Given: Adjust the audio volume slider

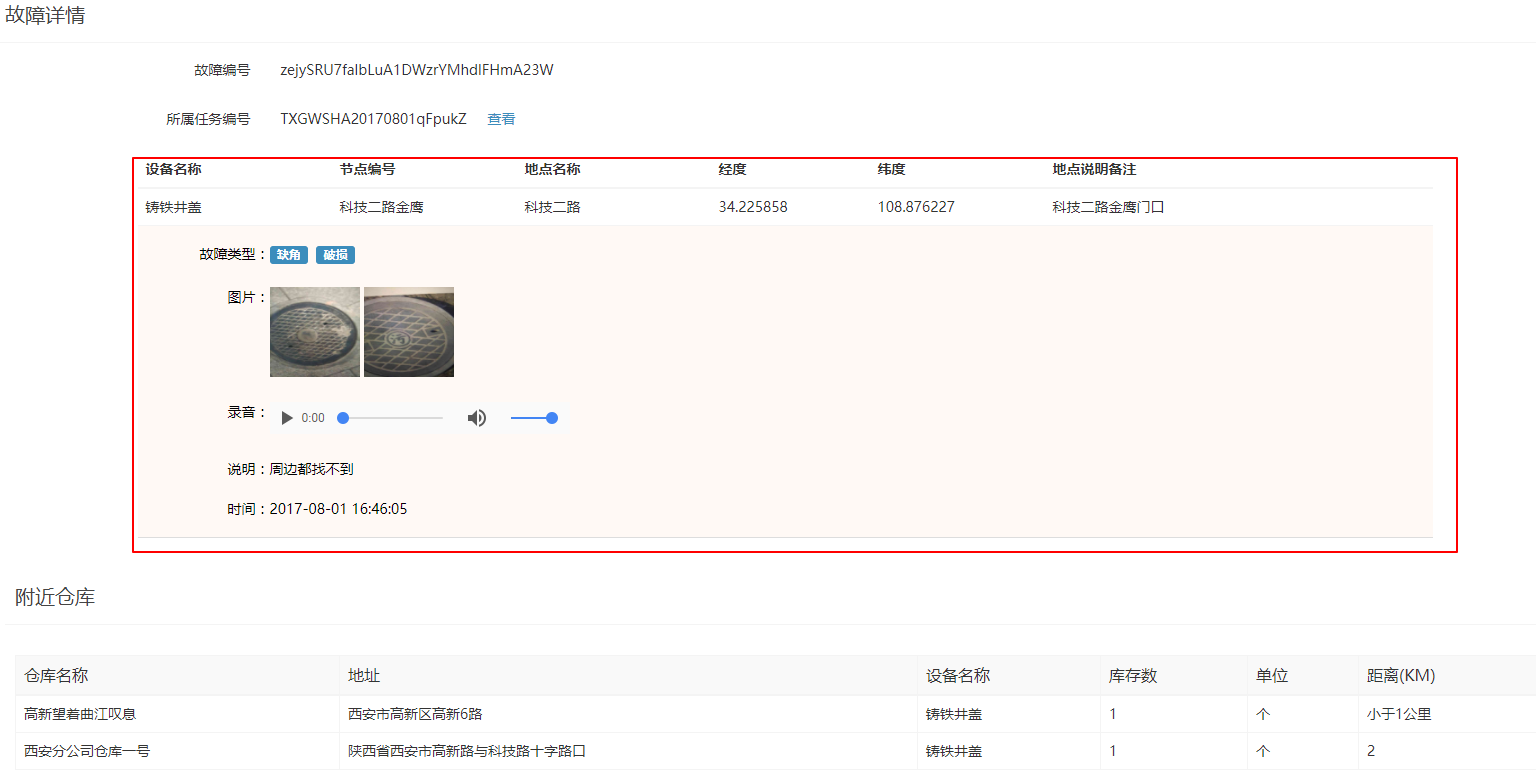Looking at the screenshot, I should (534, 418).
